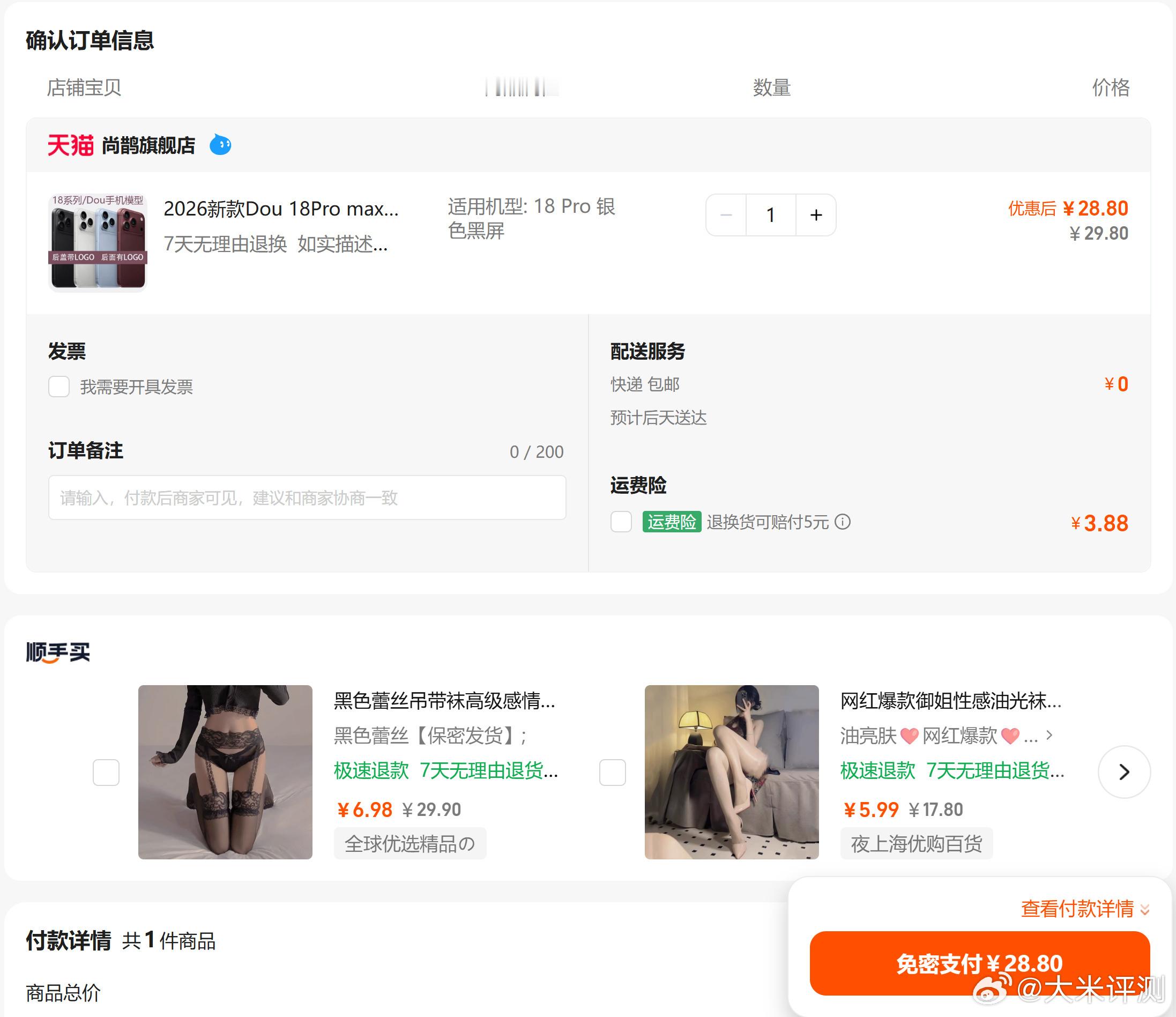Click the 夜上海优购百货 shop tag
Viewport: 1176px width, 1017px height.
pos(916,843)
